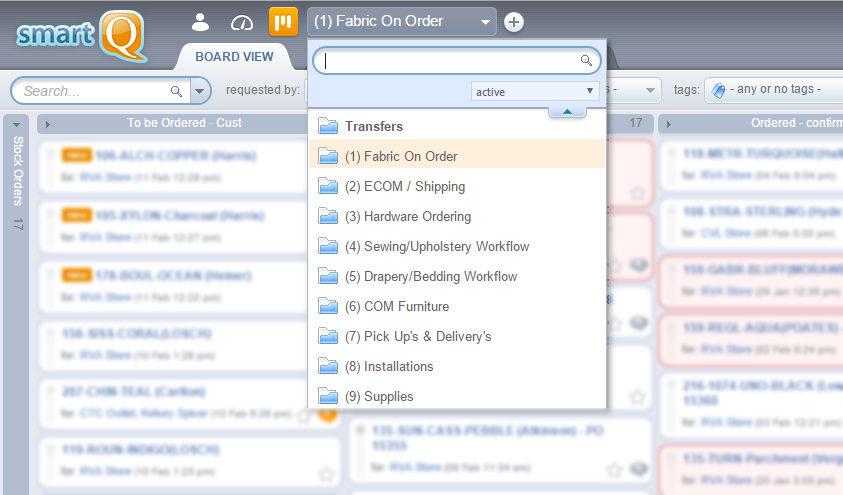Select the orange board view icon
Image resolution: width=843 pixels, height=495 pixels.
point(283,21)
